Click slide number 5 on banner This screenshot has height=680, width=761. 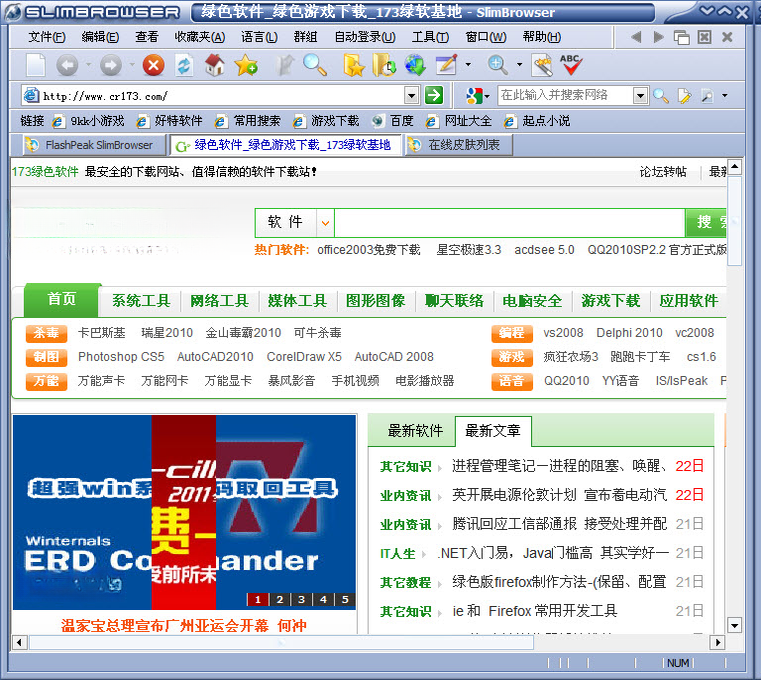pos(345,599)
